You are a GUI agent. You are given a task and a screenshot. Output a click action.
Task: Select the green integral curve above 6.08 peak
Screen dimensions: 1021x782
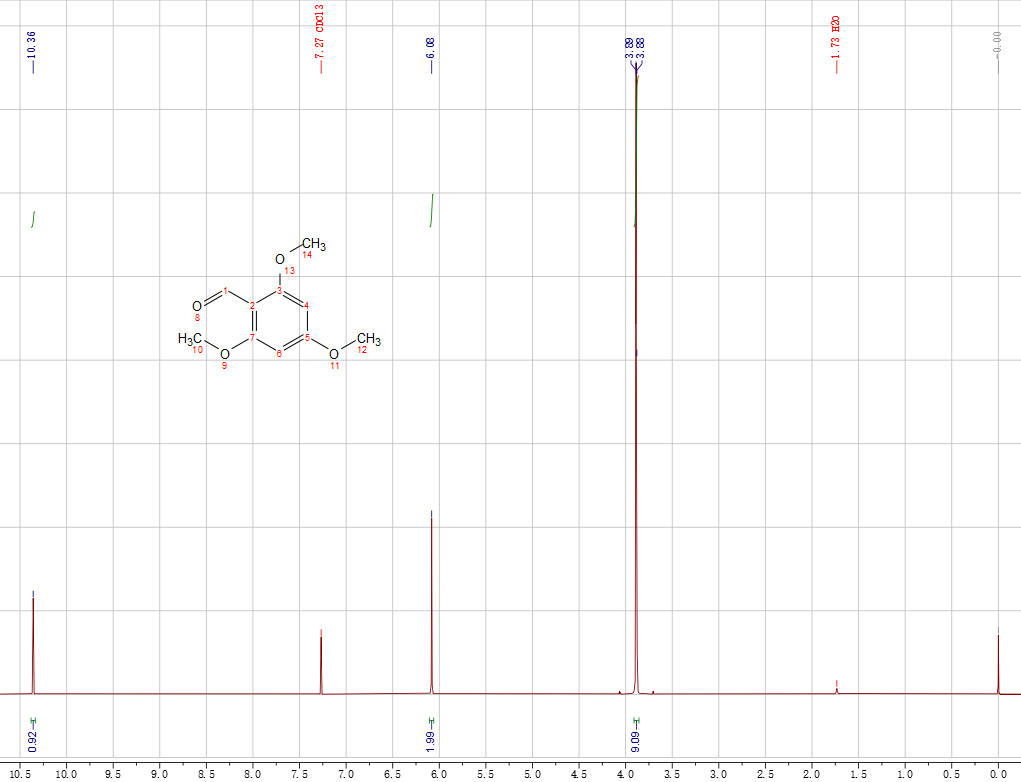tap(431, 210)
